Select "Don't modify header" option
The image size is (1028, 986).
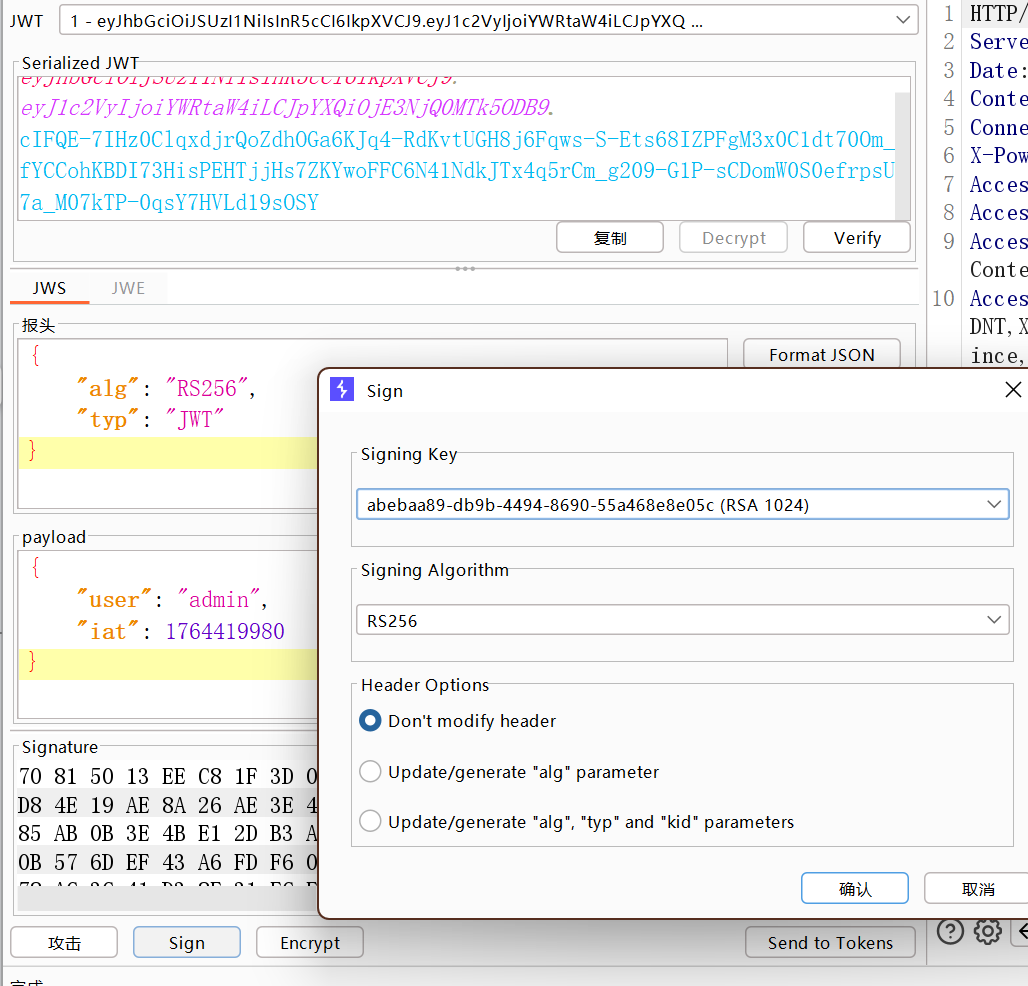tap(371, 721)
